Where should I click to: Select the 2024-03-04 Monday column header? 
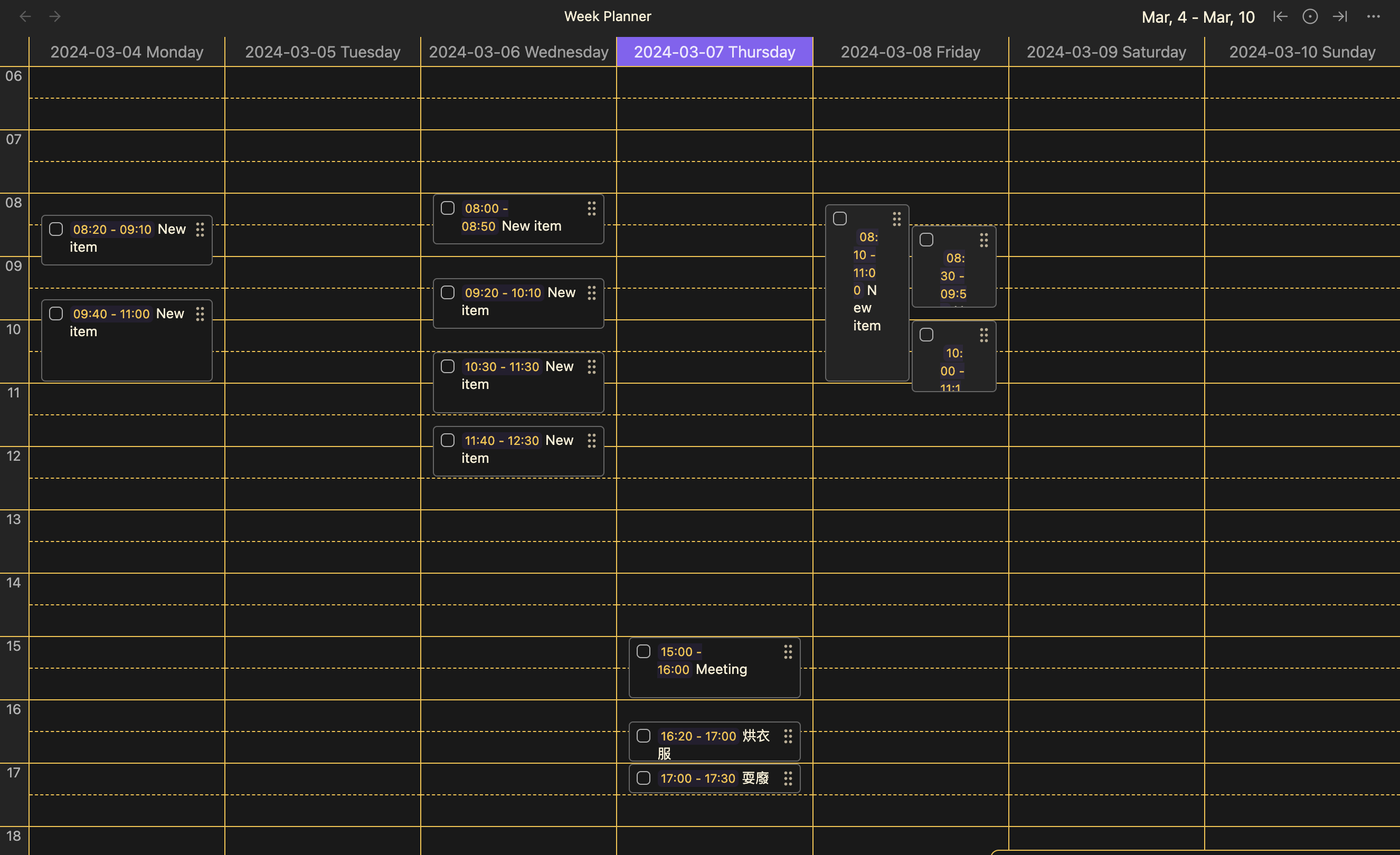pos(127,52)
